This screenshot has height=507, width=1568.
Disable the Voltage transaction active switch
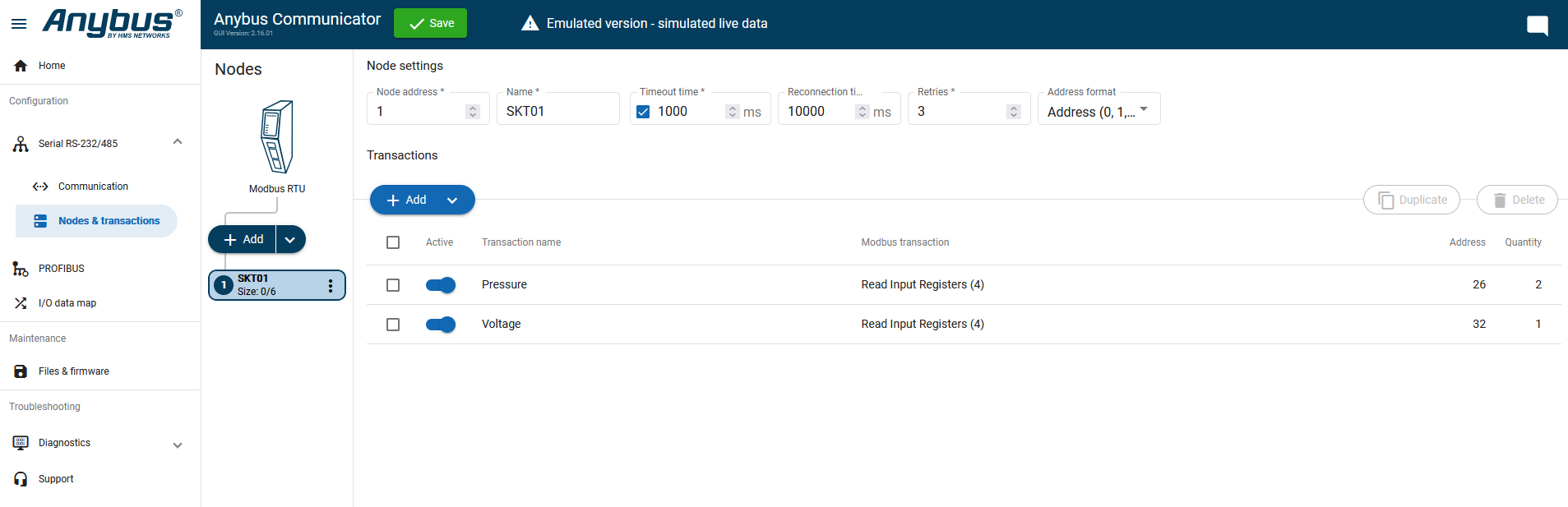click(x=441, y=325)
